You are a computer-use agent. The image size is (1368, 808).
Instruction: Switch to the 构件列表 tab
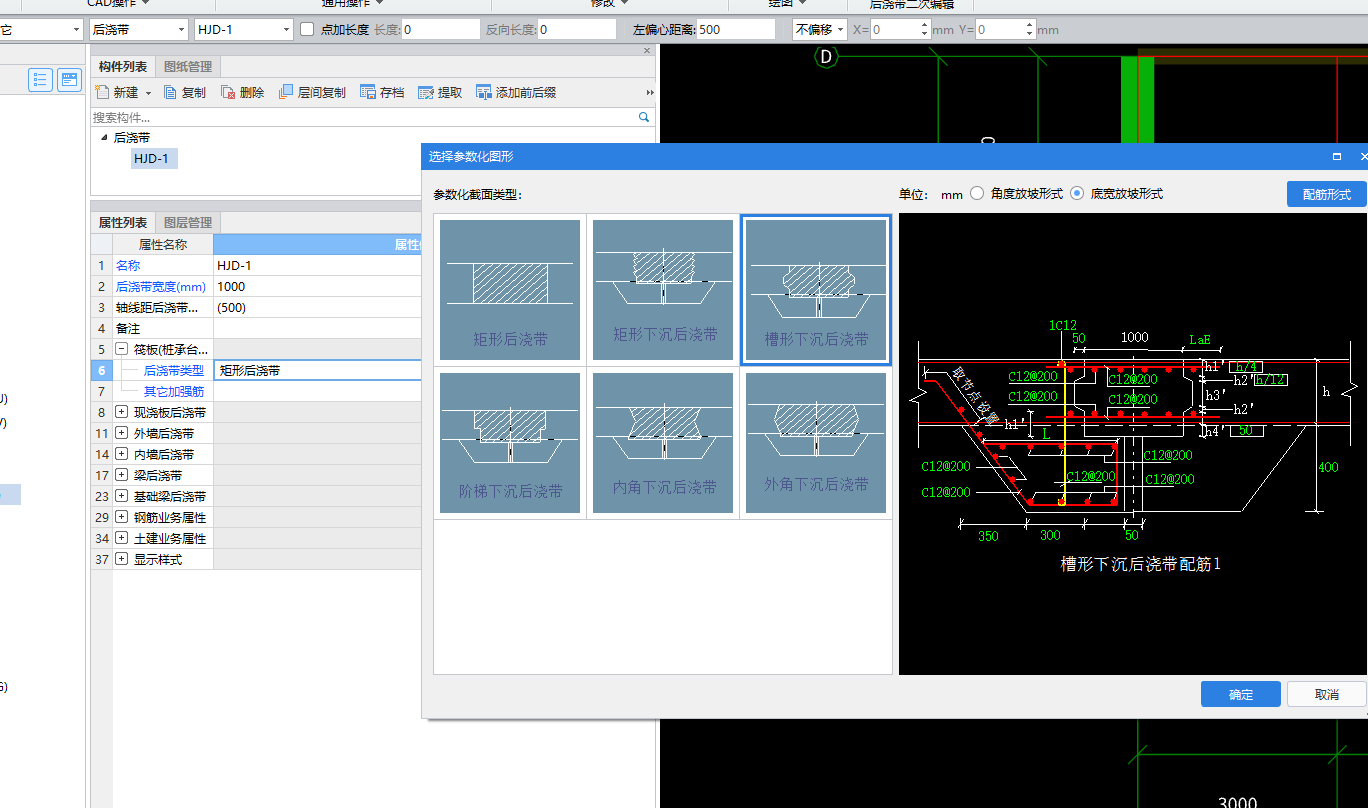tap(123, 67)
